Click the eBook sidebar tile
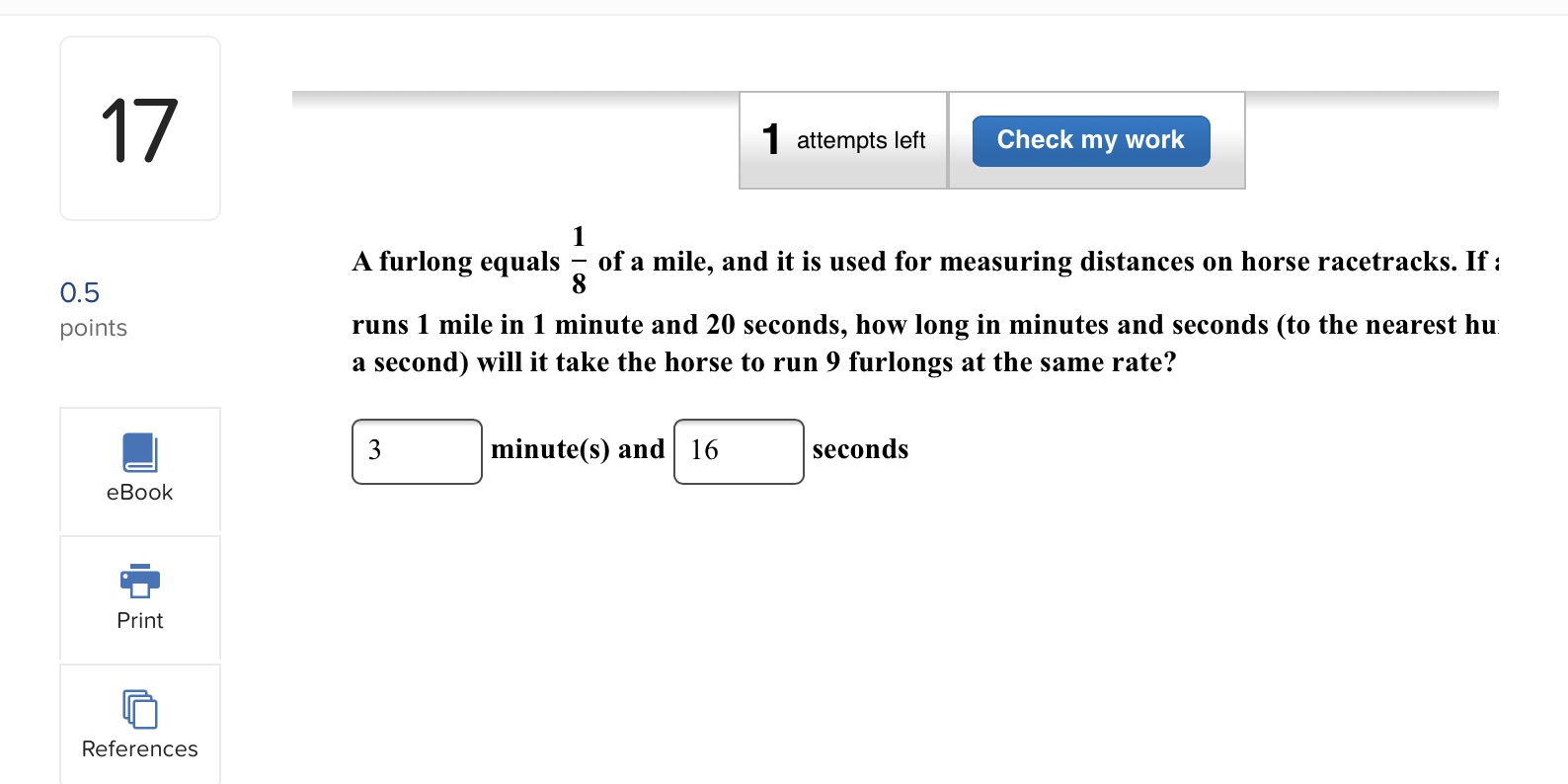 [138, 471]
